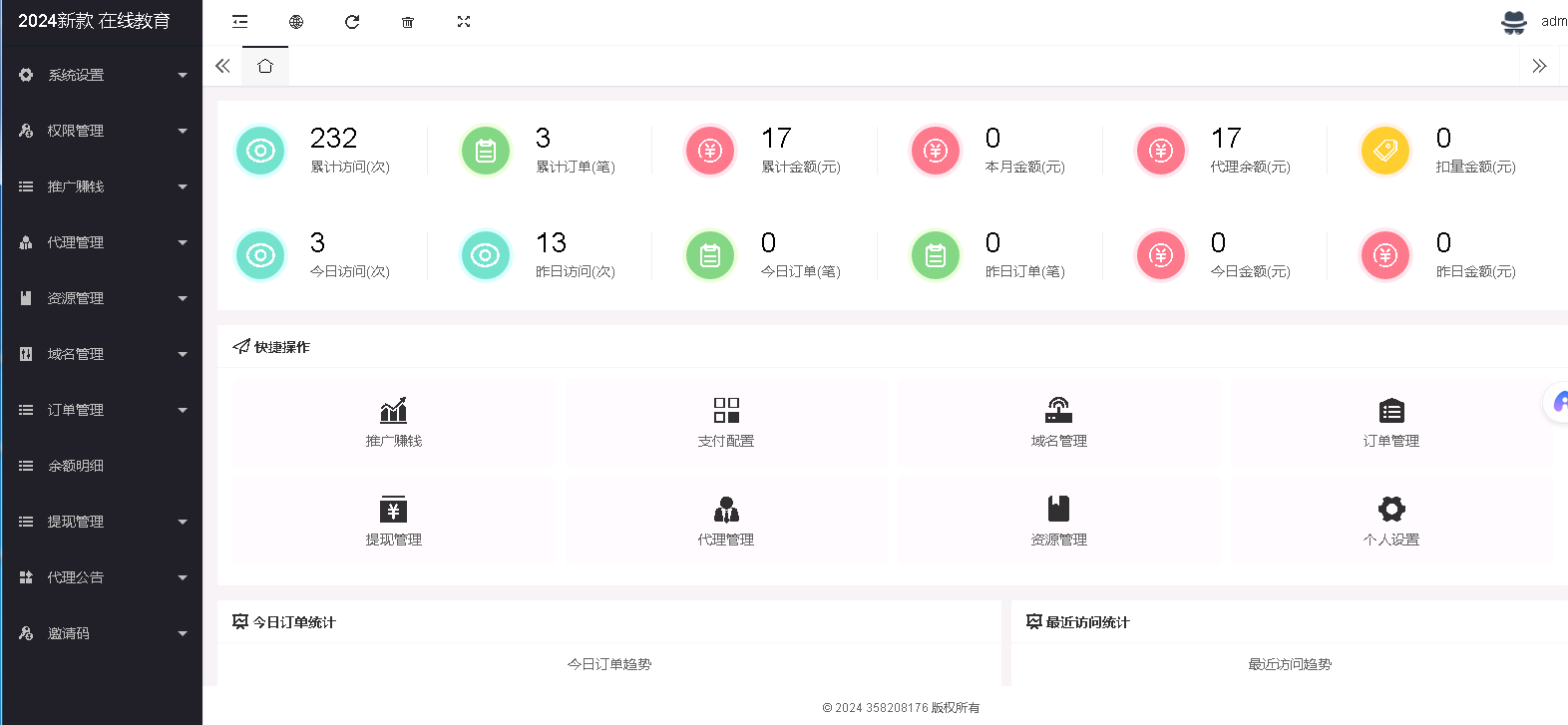1568x725 pixels.
Task: Open 资源管理 quick action tile
Action: click(1058, 521)
